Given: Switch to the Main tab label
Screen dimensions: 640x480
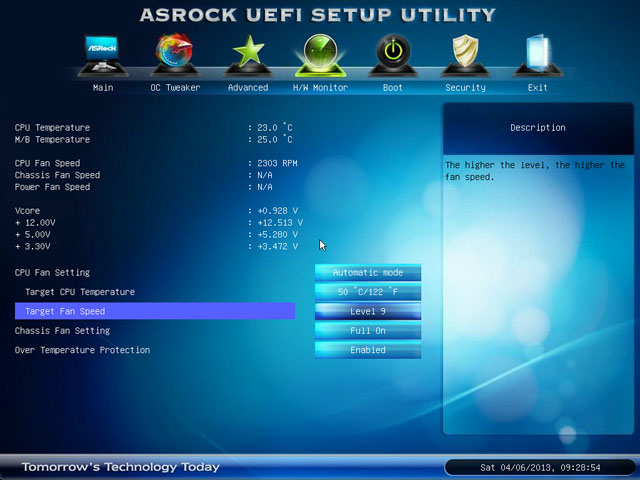Looking at the screenshot, I should tap(103, 87).
